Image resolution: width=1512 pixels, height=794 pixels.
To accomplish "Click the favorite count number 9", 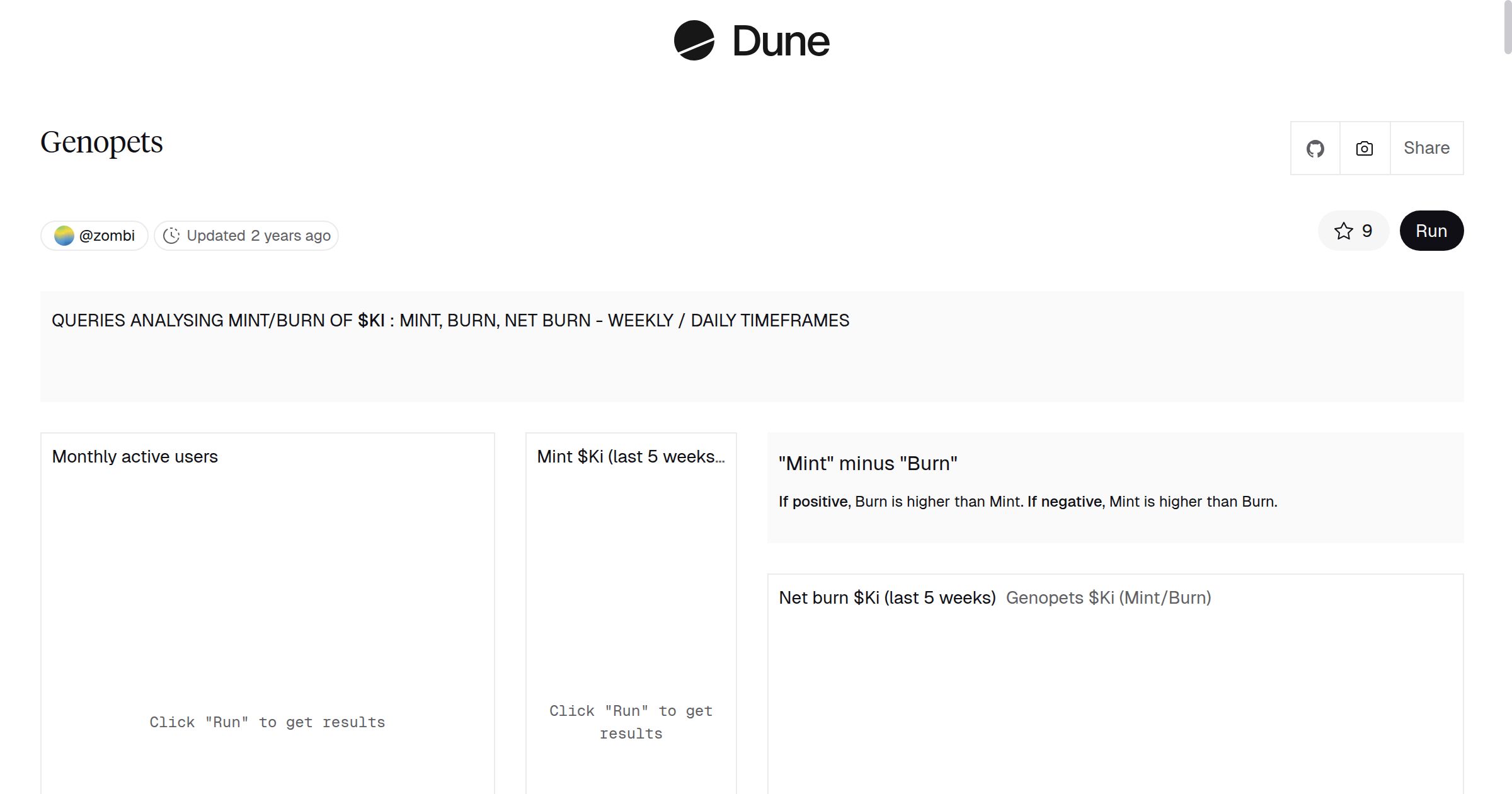I will [x=1367, y=231].
